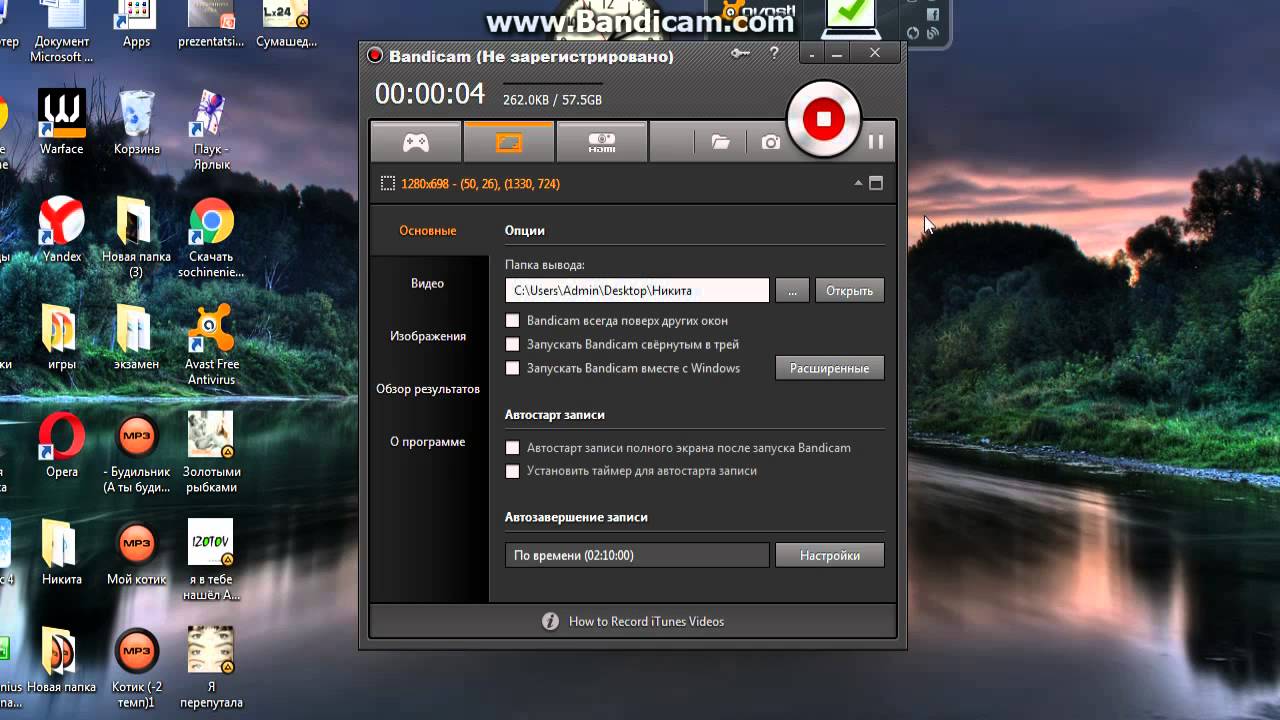The width and height of the screenshot is (1280, 720).
Task: Select the Корзина recycle bin icon
Action: pyautogui.click(x=137, y=123)
